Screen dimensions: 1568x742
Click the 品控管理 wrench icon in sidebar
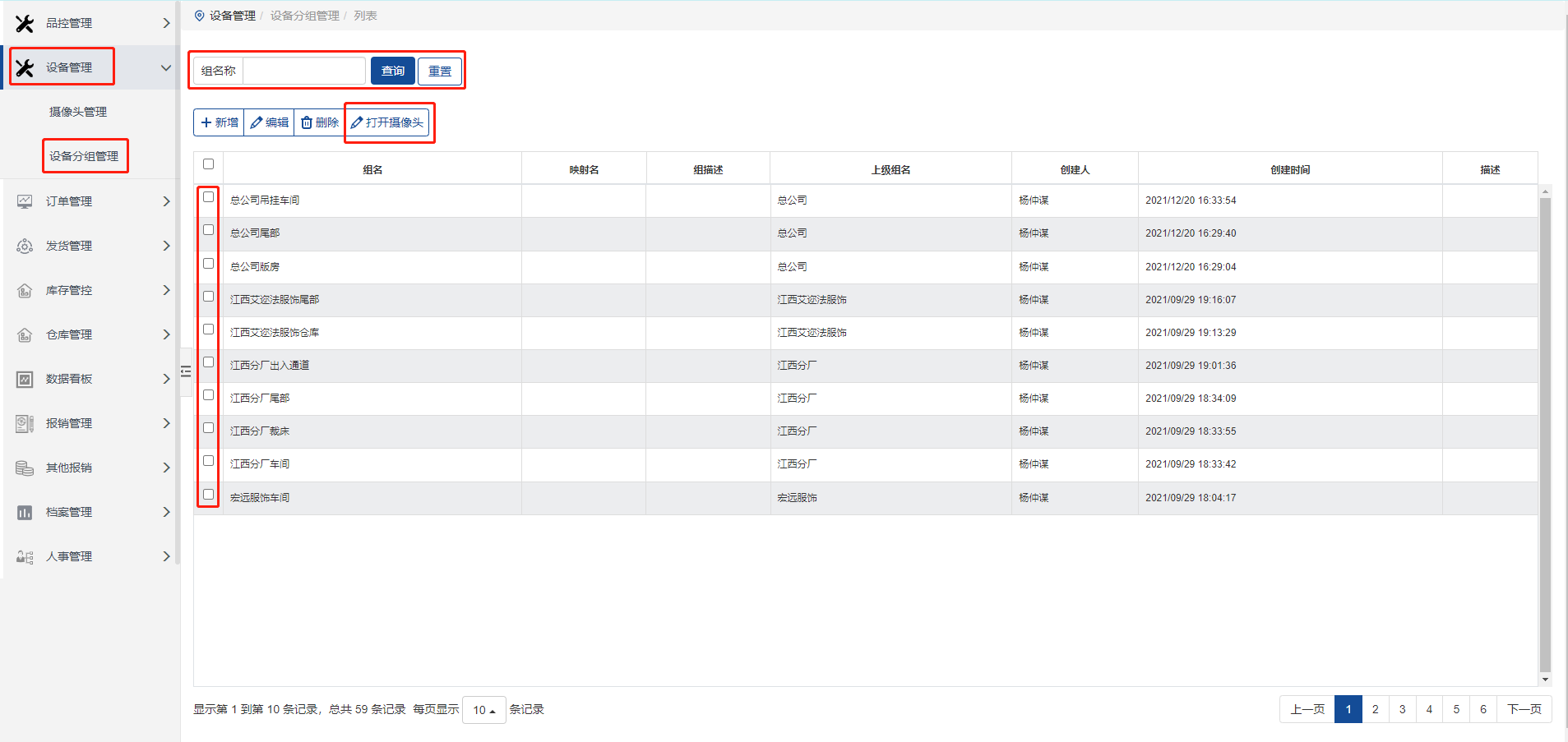tap(25, 24)
